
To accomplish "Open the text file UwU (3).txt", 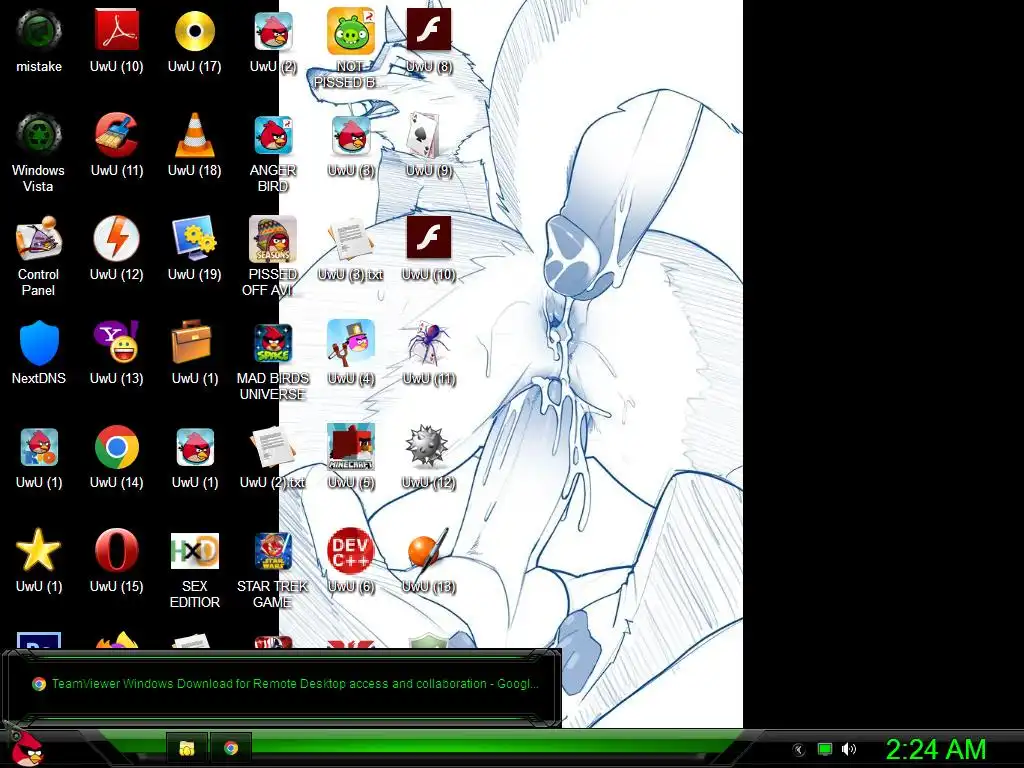I will point(351,248).
